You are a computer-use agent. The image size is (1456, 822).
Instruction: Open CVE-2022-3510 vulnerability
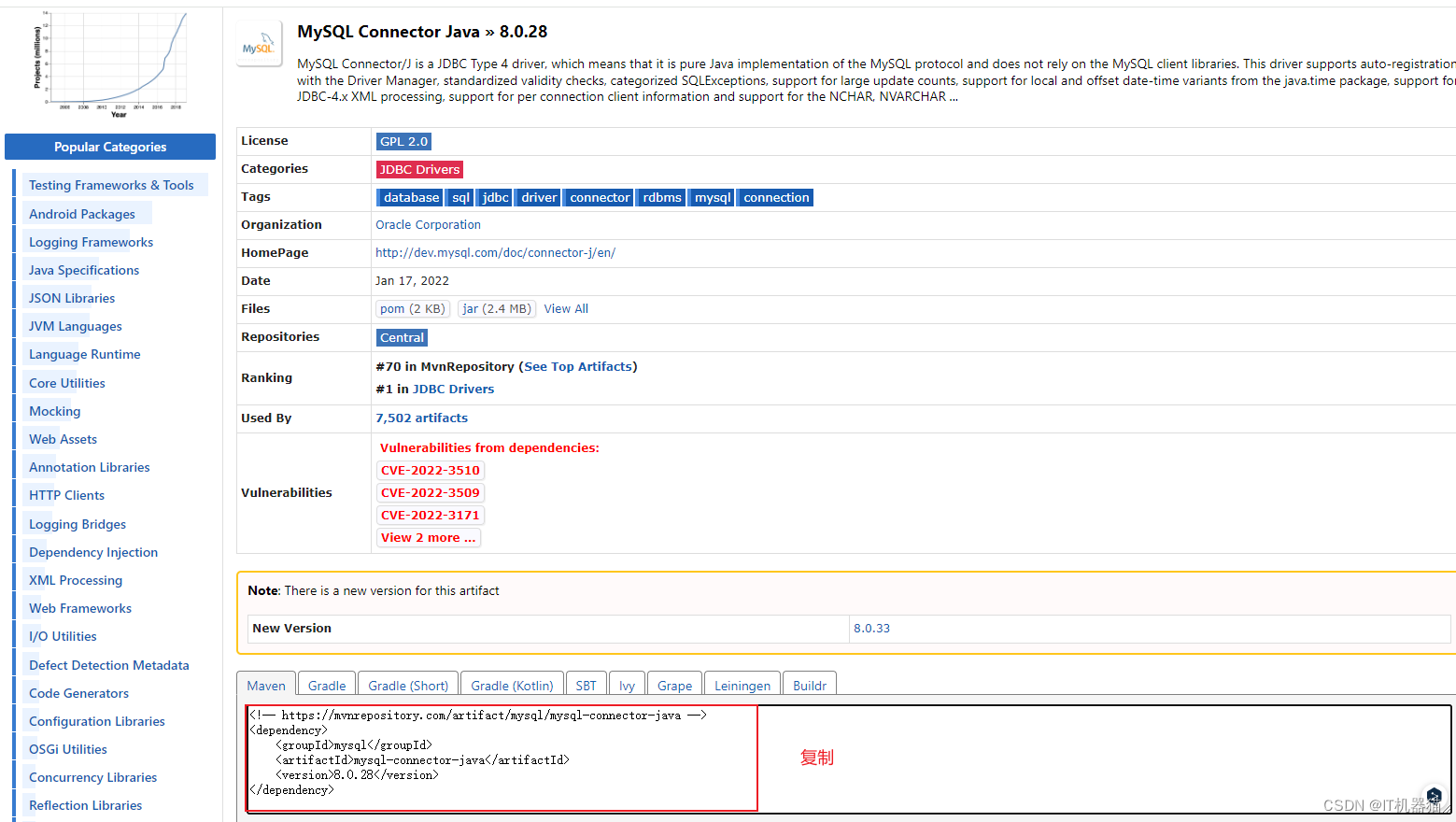click(431, 471)
